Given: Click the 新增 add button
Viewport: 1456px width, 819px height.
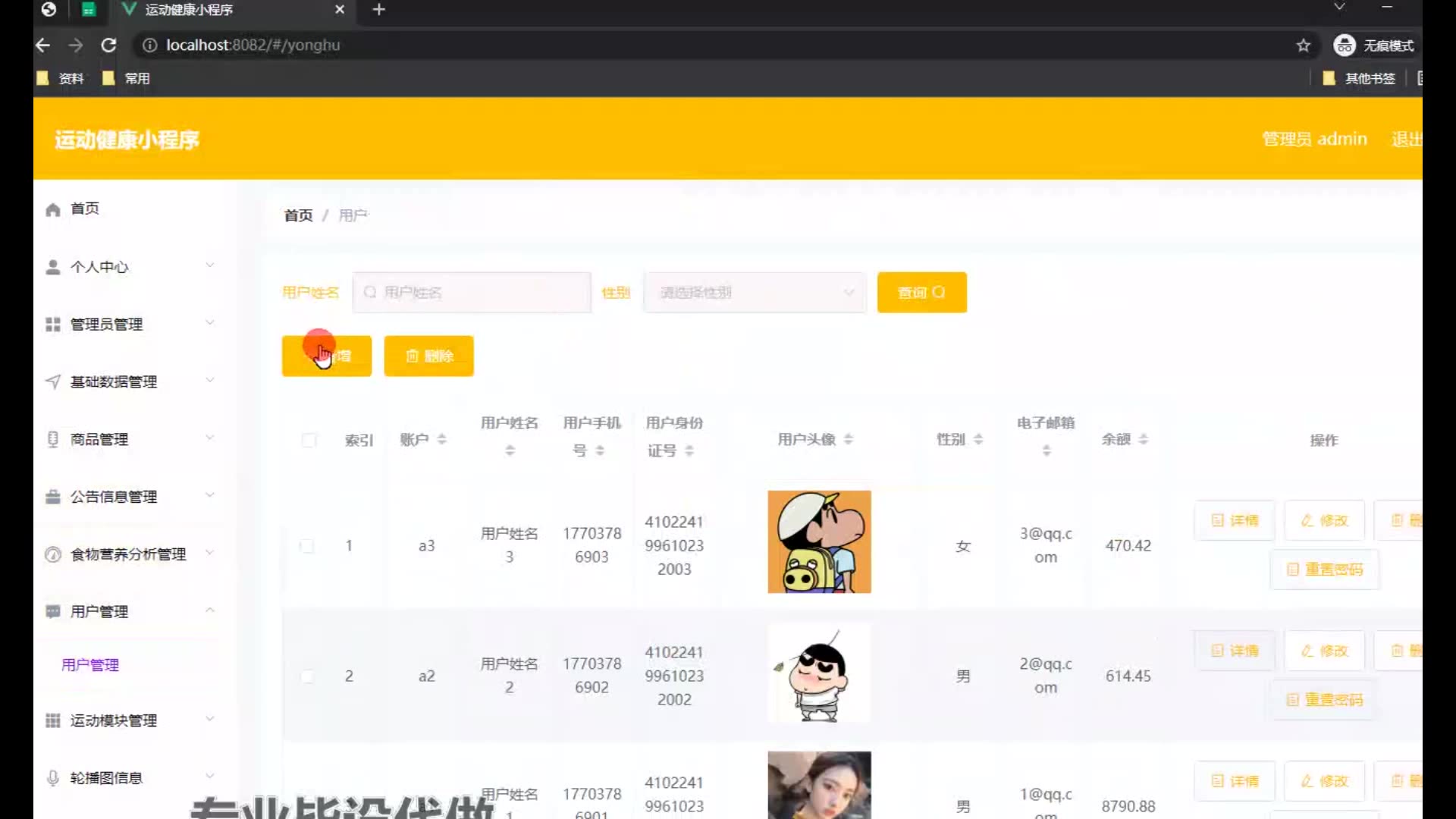Looking at the screenshot, I should tap(327, 356).
